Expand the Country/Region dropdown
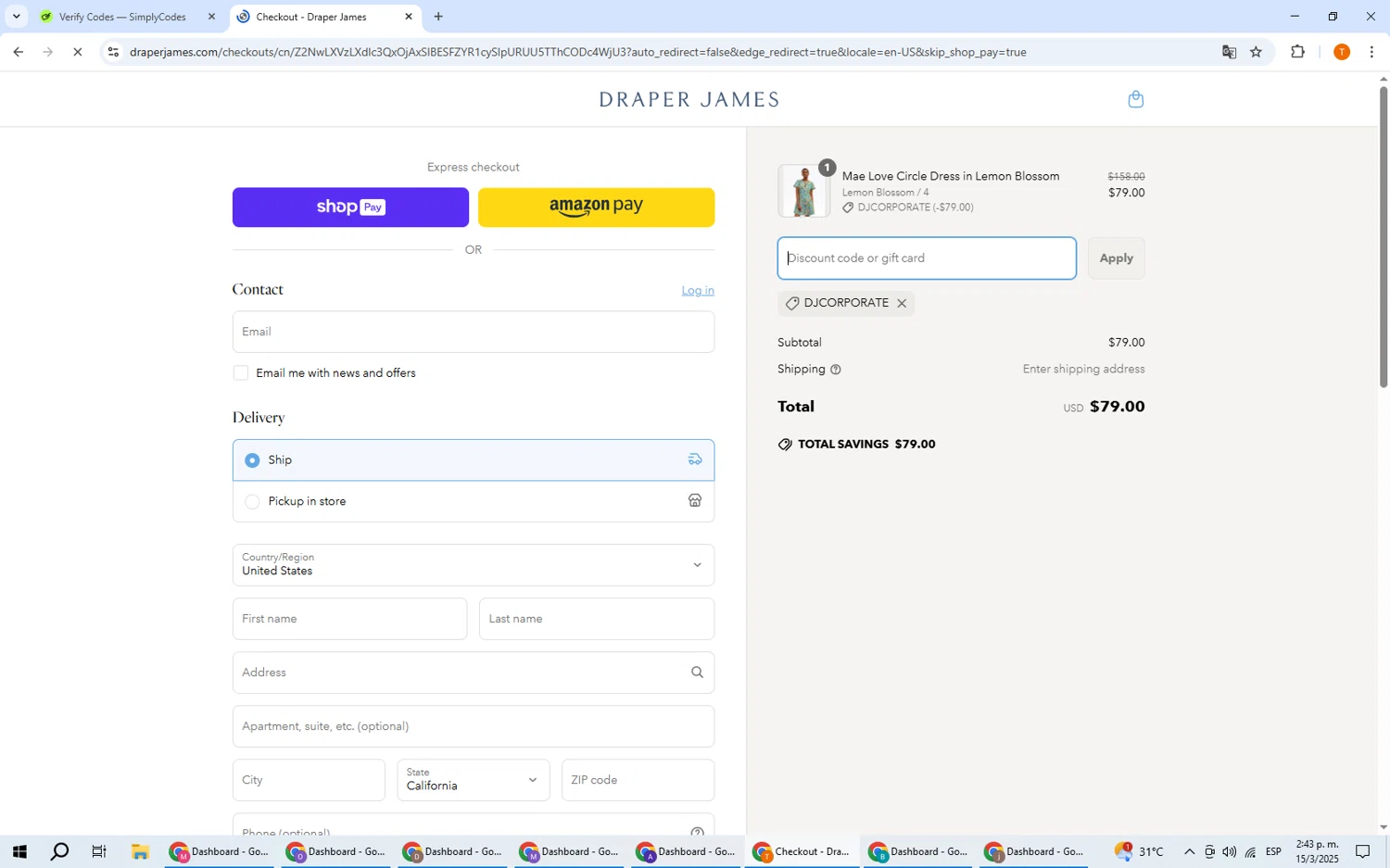The image size is (1390, 868). [474, 565]
